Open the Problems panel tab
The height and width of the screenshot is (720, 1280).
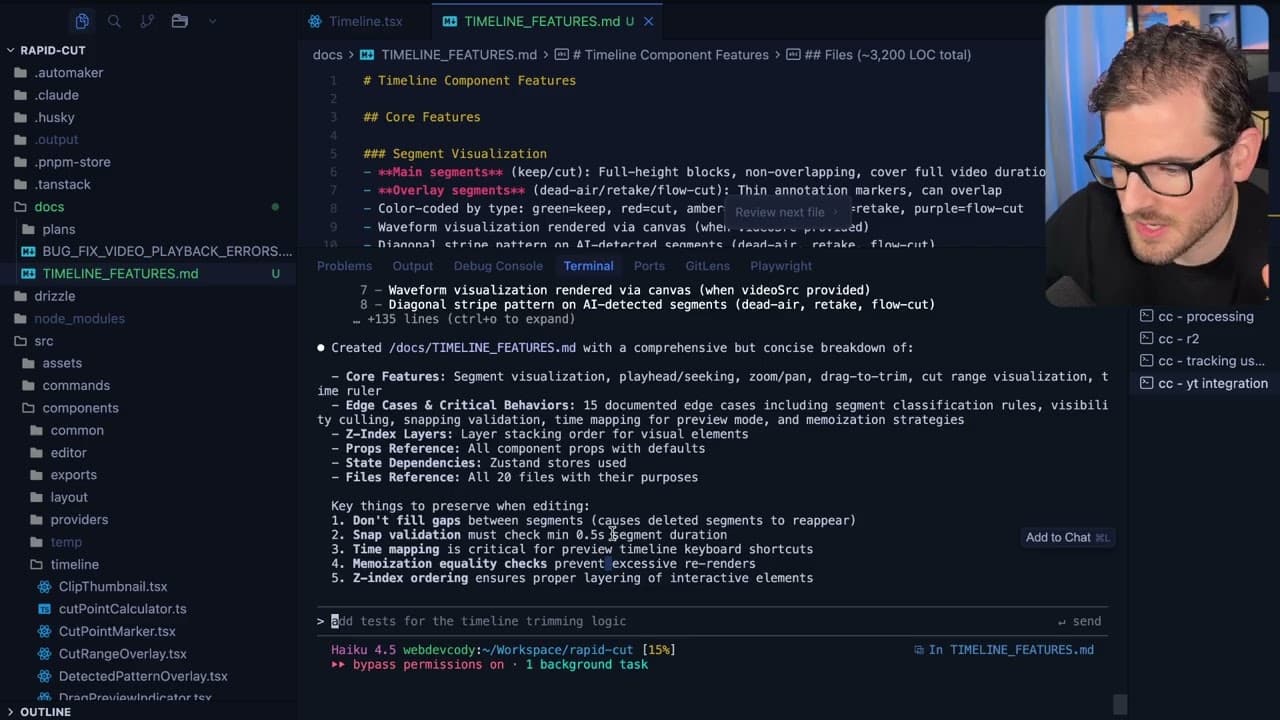pos(344,266)
